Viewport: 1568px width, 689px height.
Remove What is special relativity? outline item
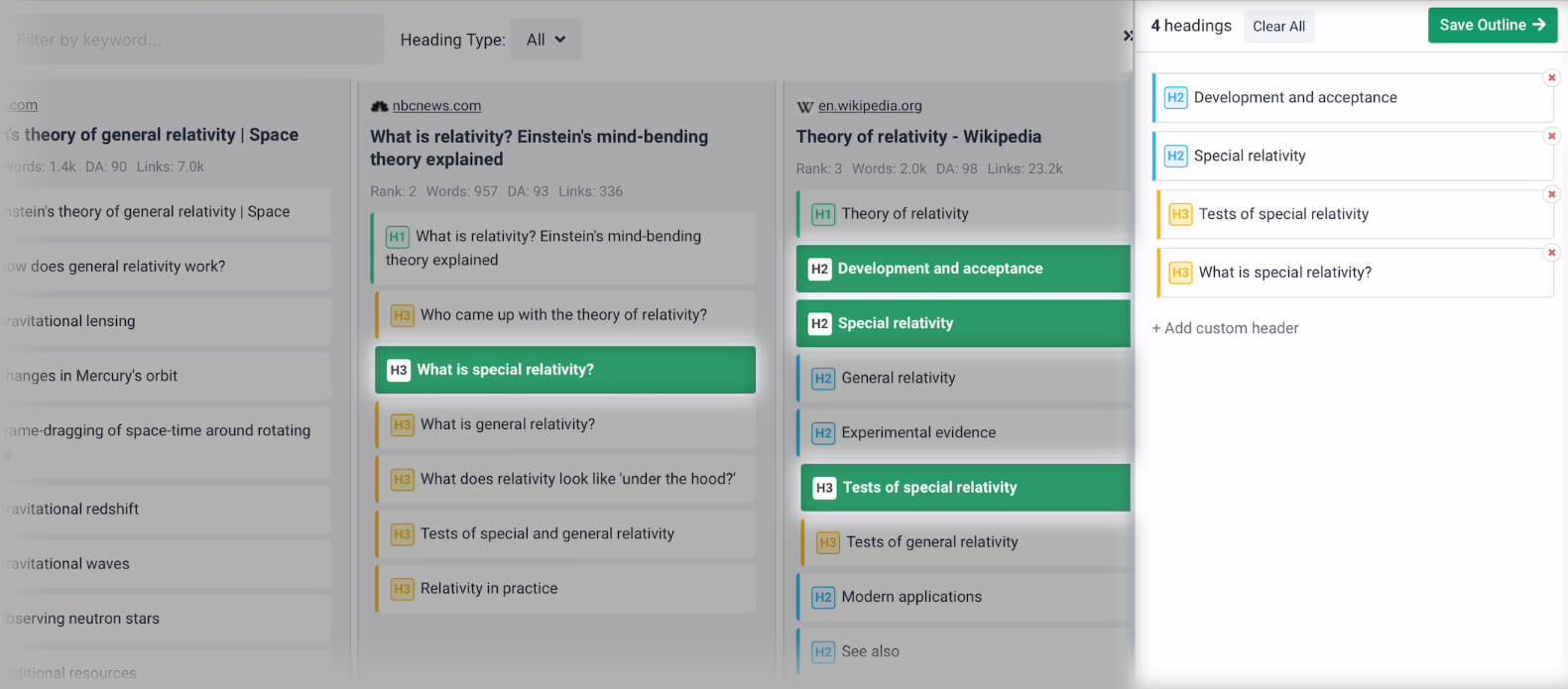(x=1551, y=253)
